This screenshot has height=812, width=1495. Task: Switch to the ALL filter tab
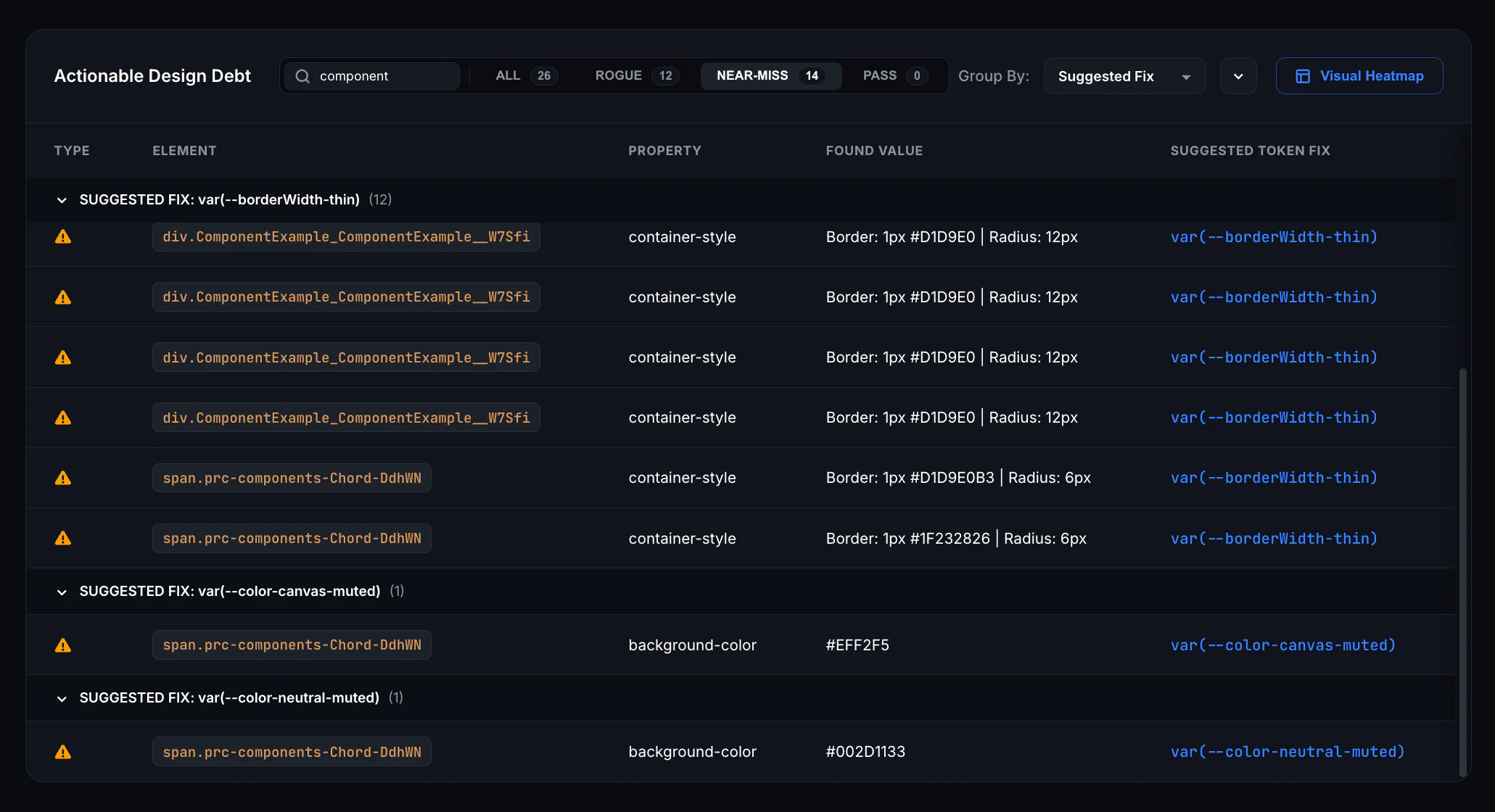(x=527, y=76)
